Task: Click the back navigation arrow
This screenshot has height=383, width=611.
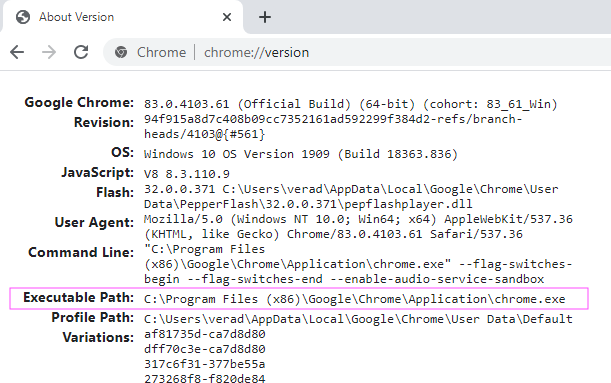Action: coord(17,52)
